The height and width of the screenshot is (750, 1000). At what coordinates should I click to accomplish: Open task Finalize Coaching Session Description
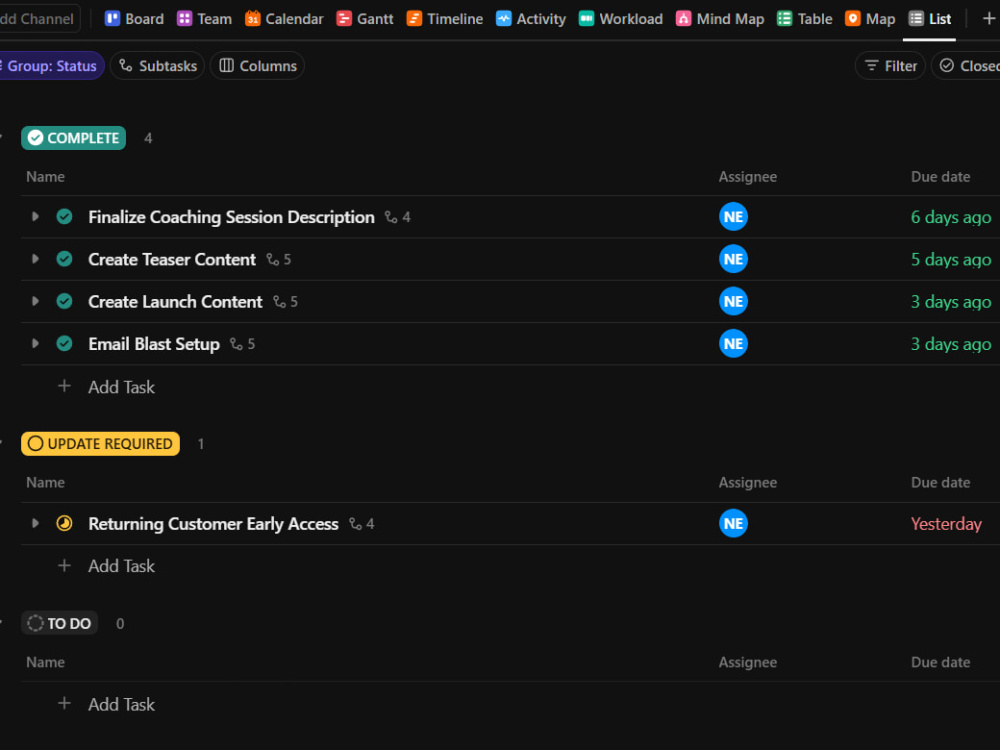tap(231, 217)
